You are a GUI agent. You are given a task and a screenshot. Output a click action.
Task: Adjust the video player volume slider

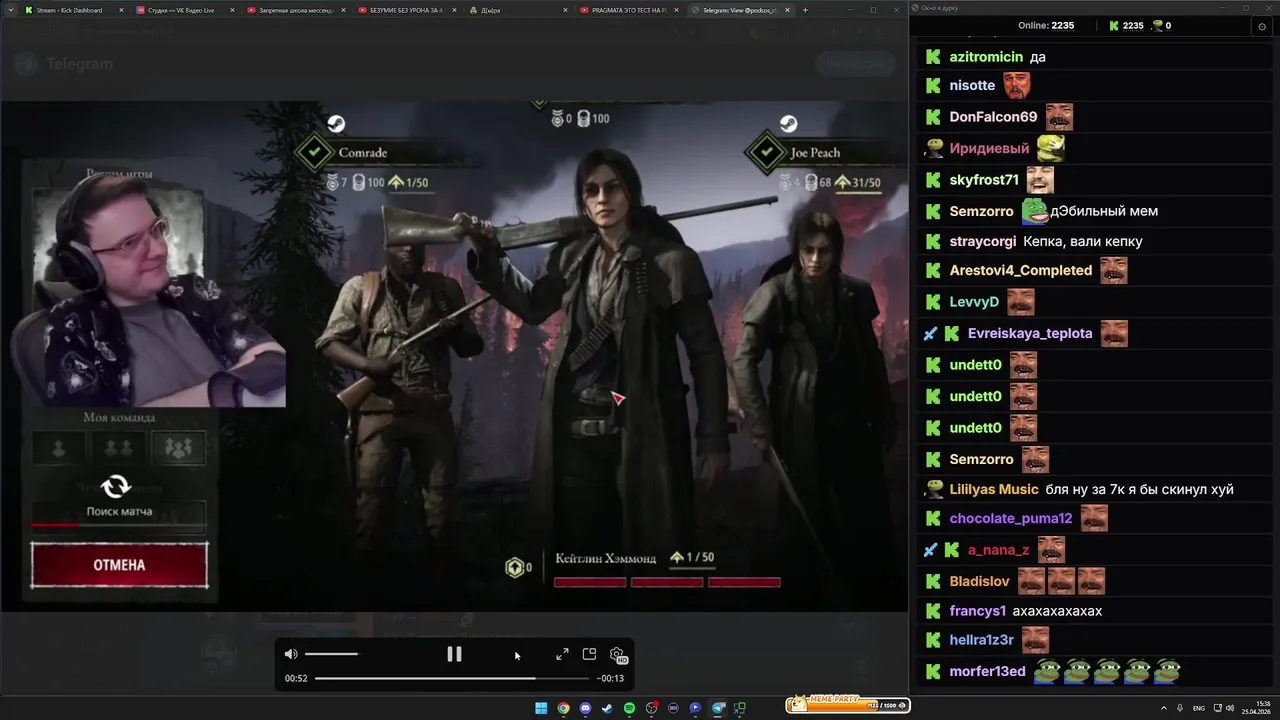click(x=331, y=654)
